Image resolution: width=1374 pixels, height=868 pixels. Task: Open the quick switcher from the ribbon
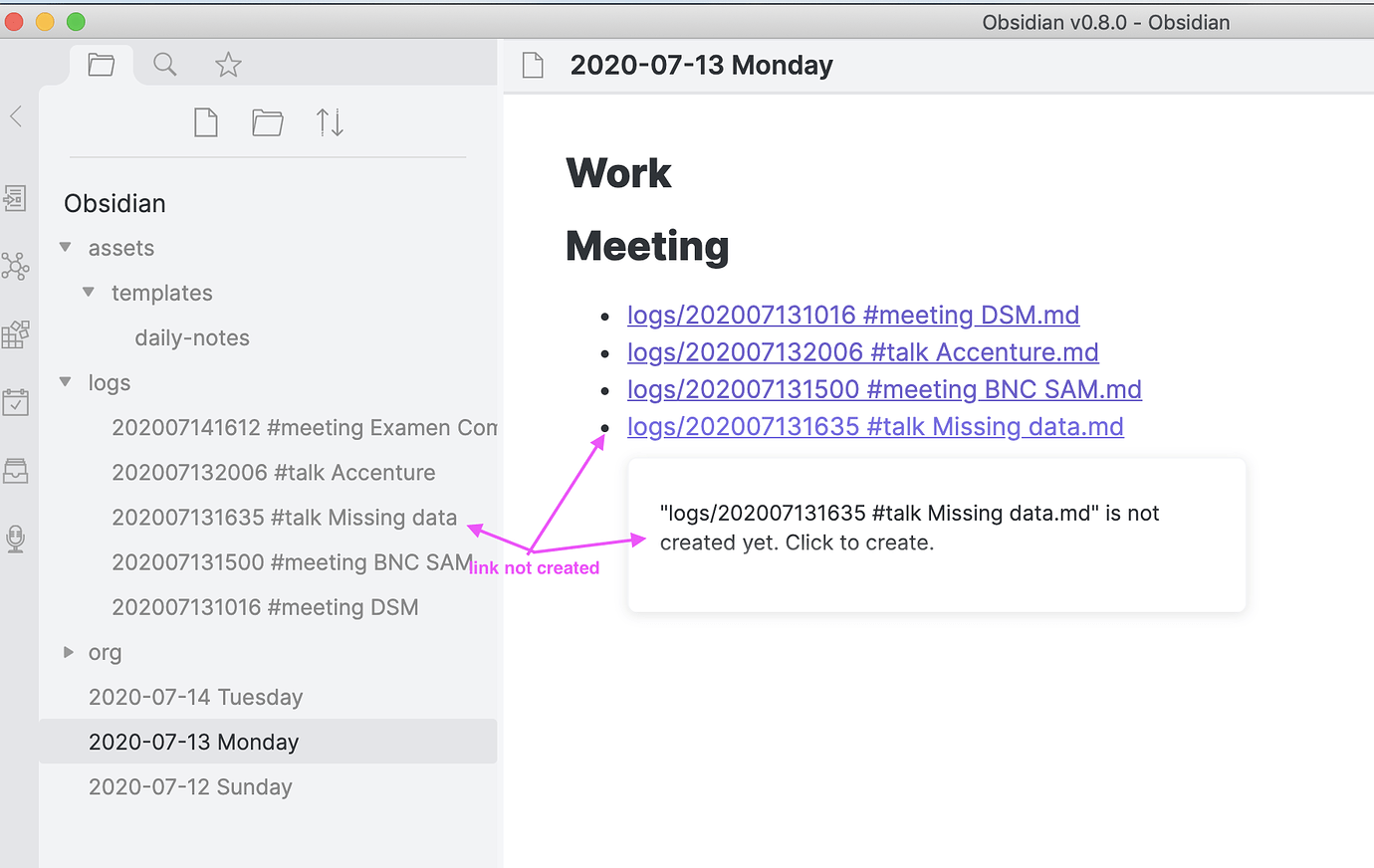(x=15, y=198)
